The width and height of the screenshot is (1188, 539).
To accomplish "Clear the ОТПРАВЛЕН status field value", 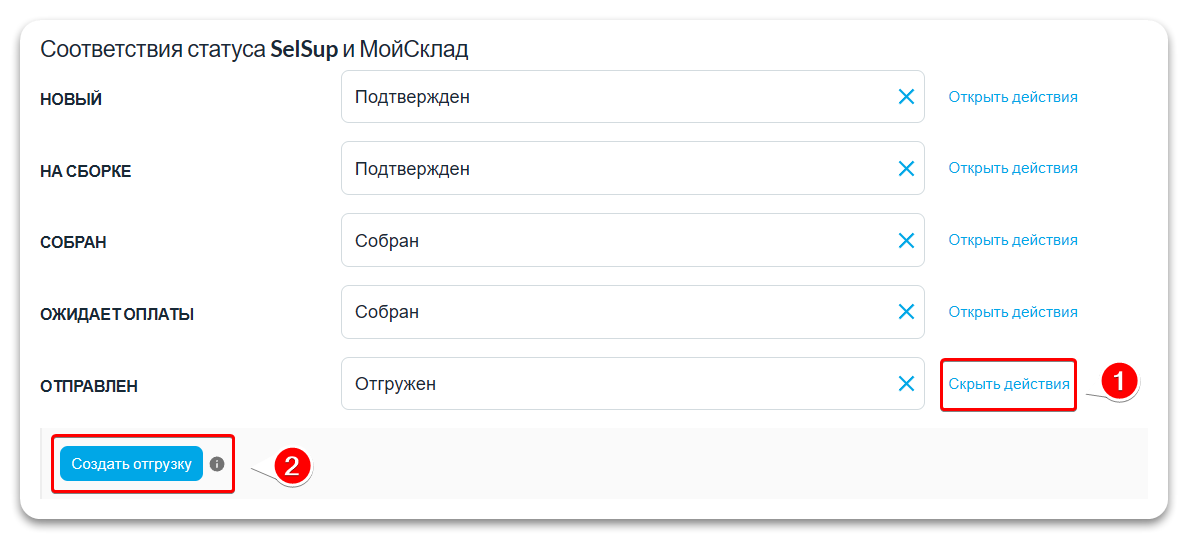I will tap(906, 384).
